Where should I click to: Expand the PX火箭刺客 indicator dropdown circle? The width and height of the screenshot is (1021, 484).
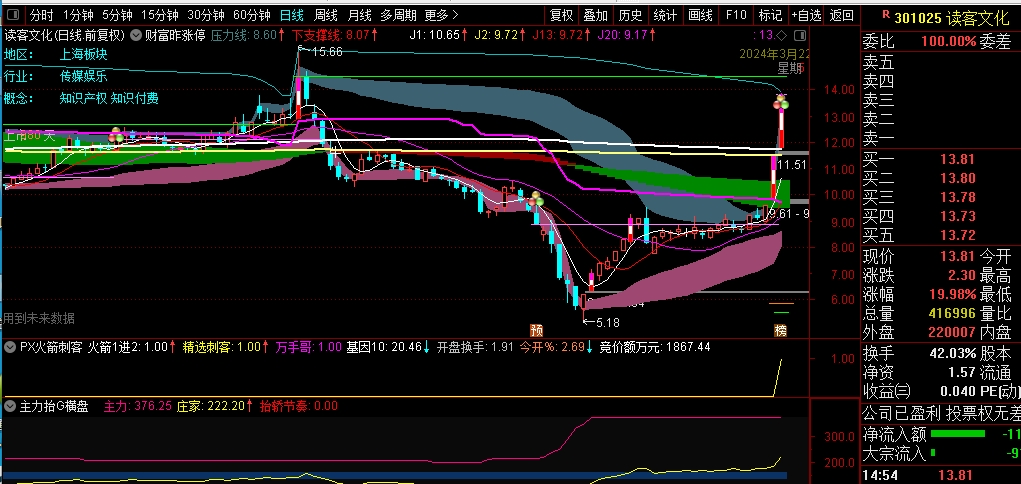[x=10, y=347]
